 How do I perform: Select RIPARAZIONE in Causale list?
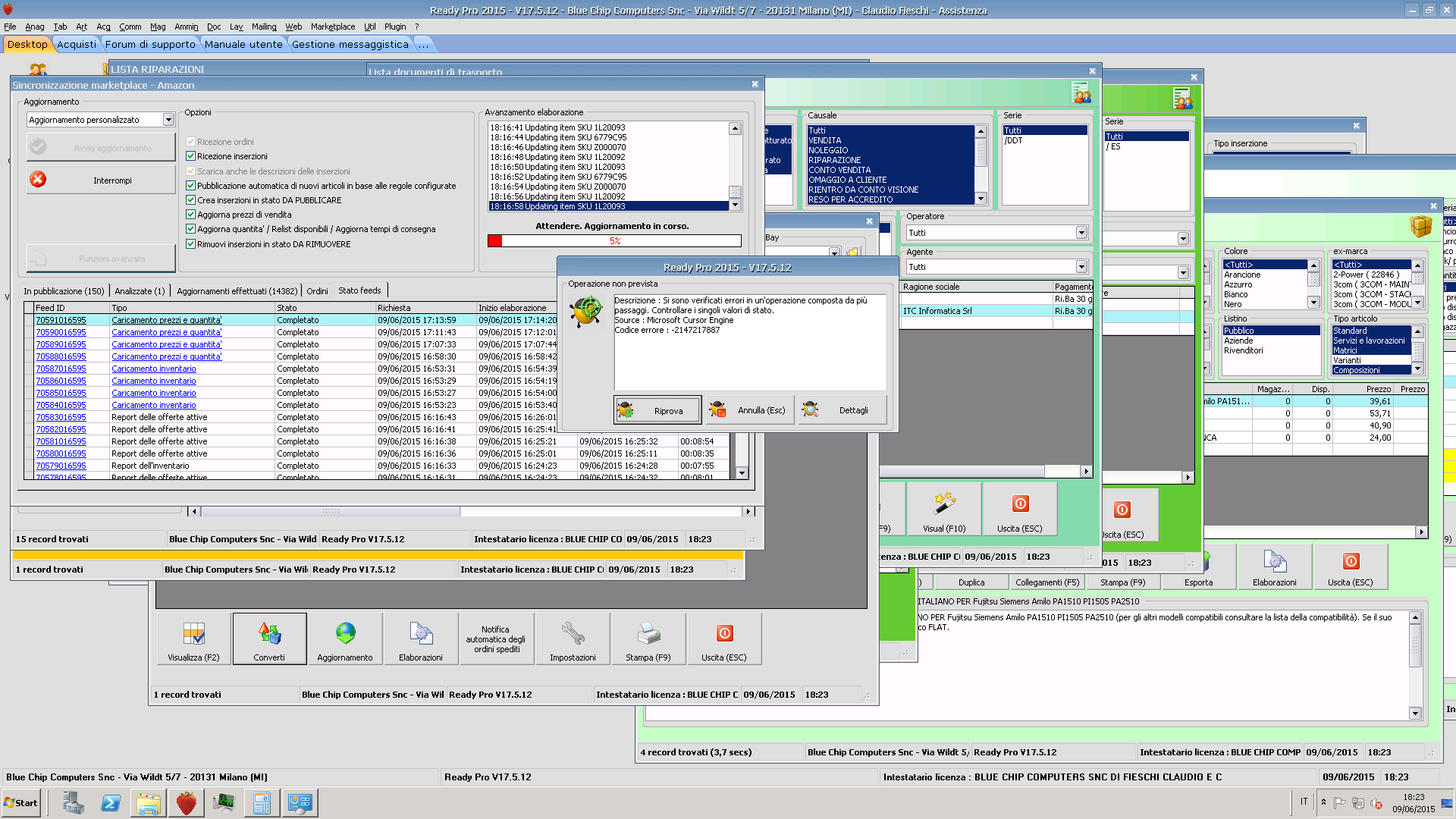pyautogui.click(x=890, y=160)
